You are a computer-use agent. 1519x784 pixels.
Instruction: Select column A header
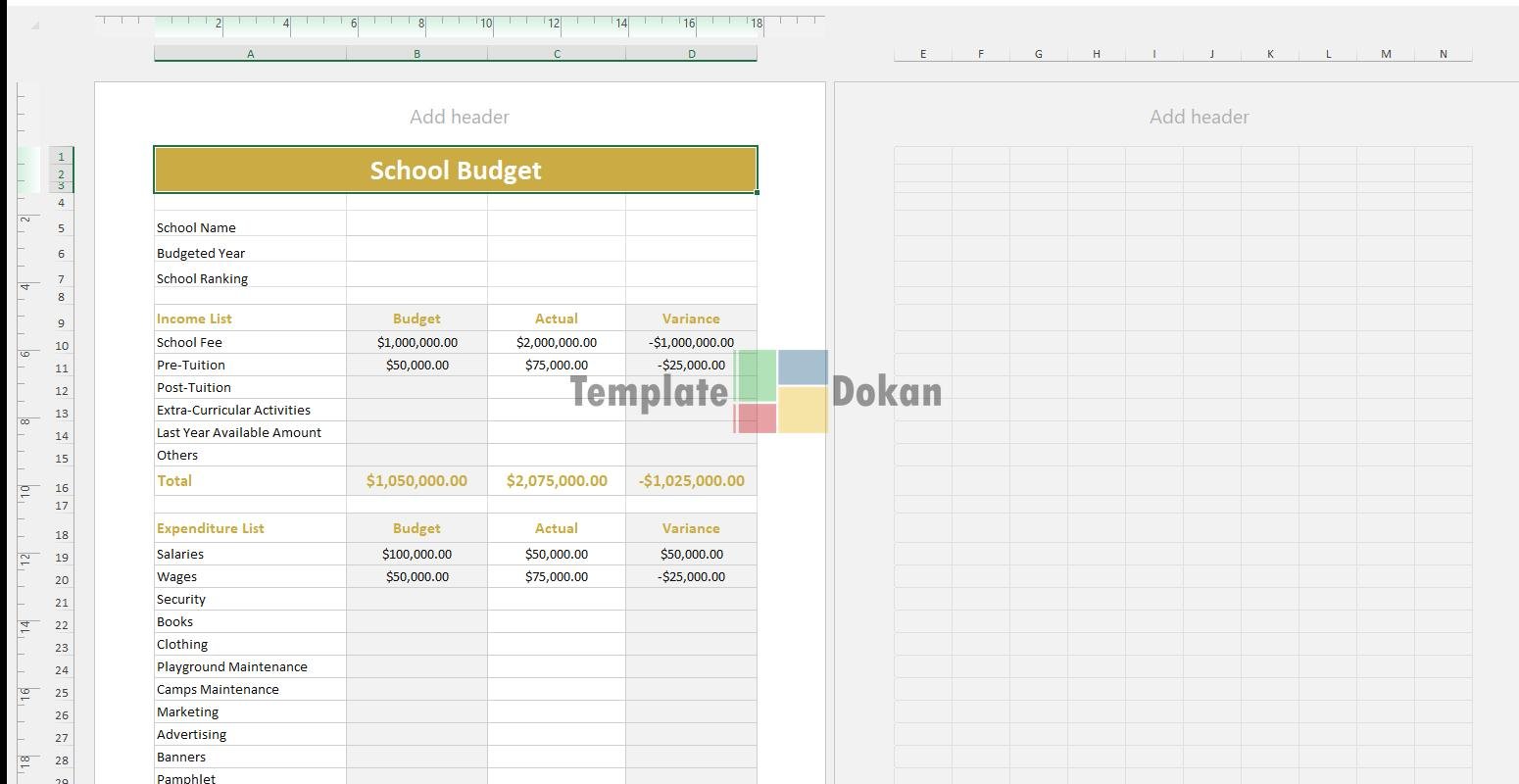click(x=250, y=54)
